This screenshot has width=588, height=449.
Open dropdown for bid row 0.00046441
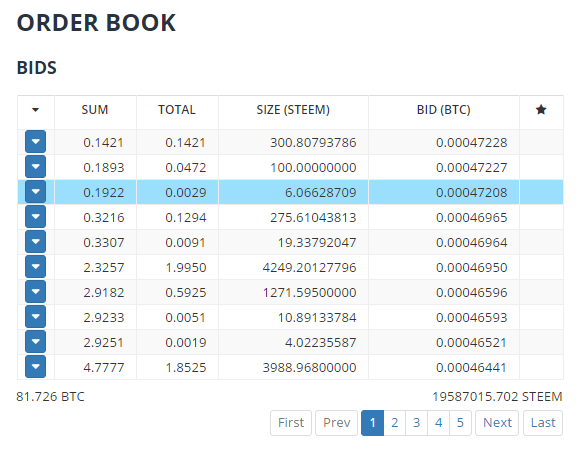36,366
